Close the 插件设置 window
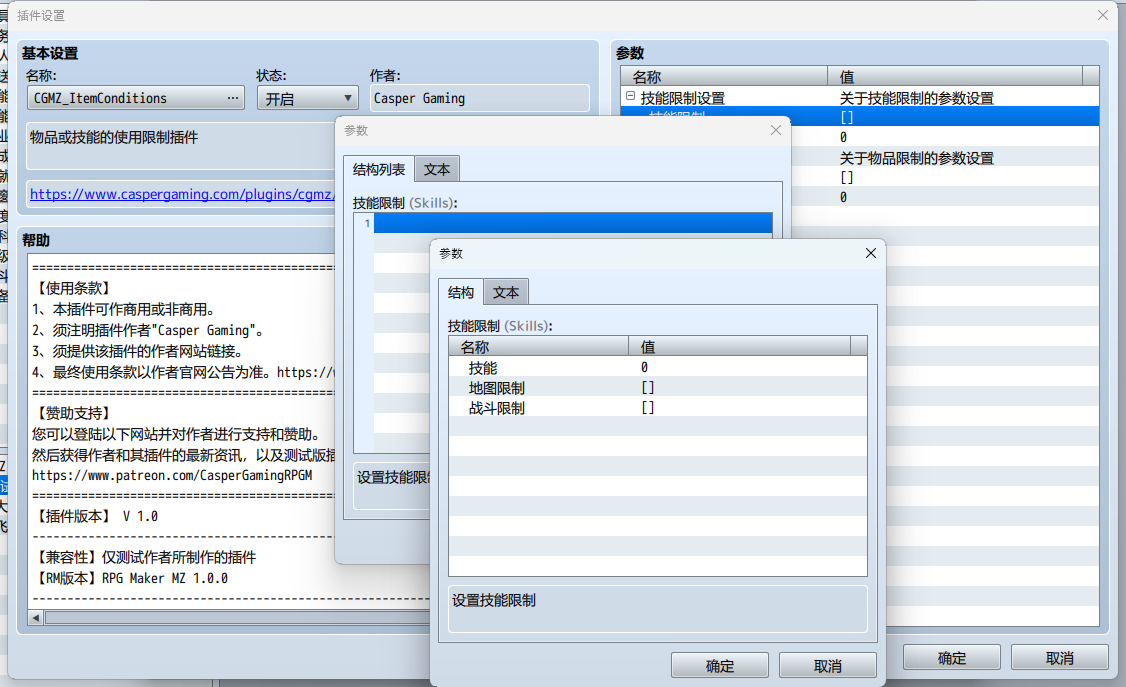This screenshot has width=1126, height=687. (x=1103, y=15)
